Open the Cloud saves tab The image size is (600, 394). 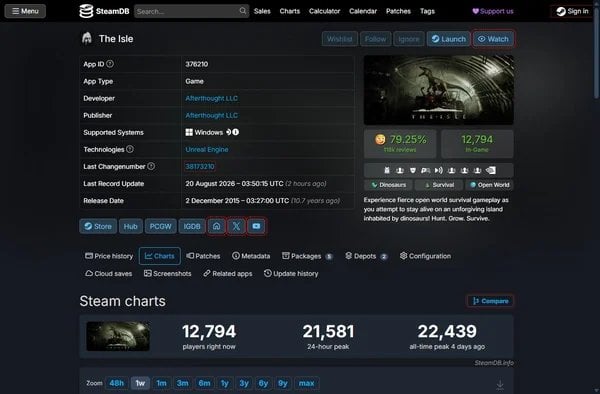[109, 274]
